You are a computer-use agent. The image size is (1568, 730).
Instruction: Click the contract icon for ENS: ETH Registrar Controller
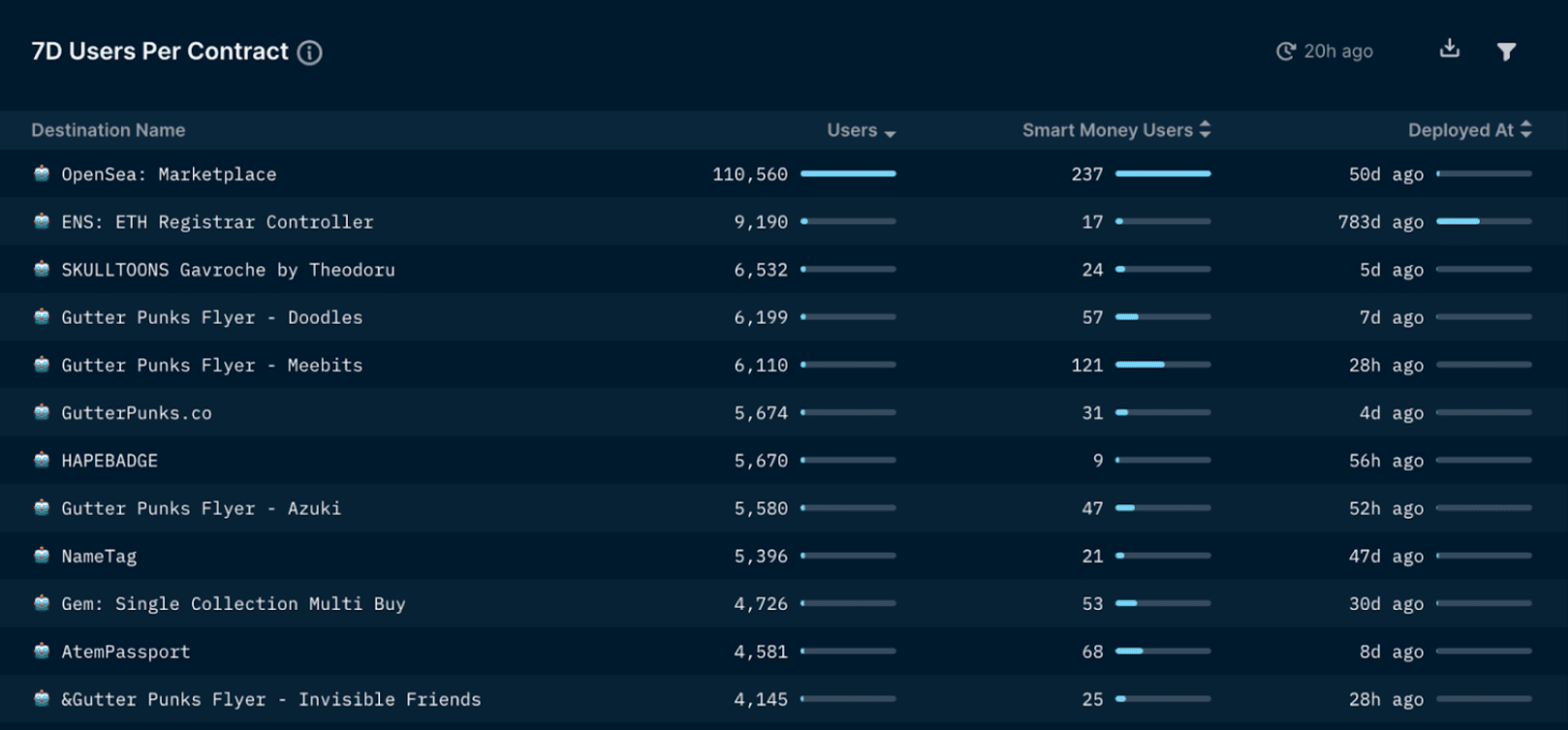click(42, 221)
